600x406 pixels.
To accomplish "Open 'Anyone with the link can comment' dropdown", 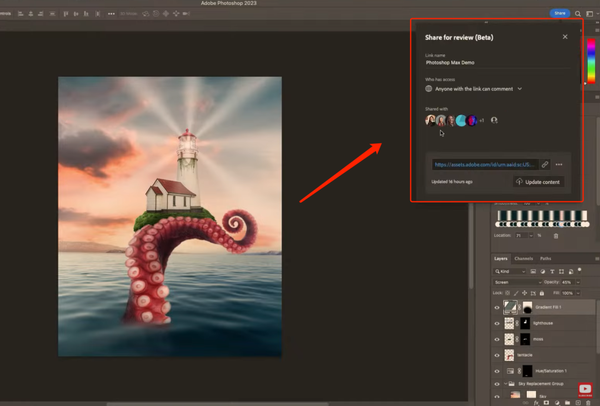I will (x=474, y=89).
